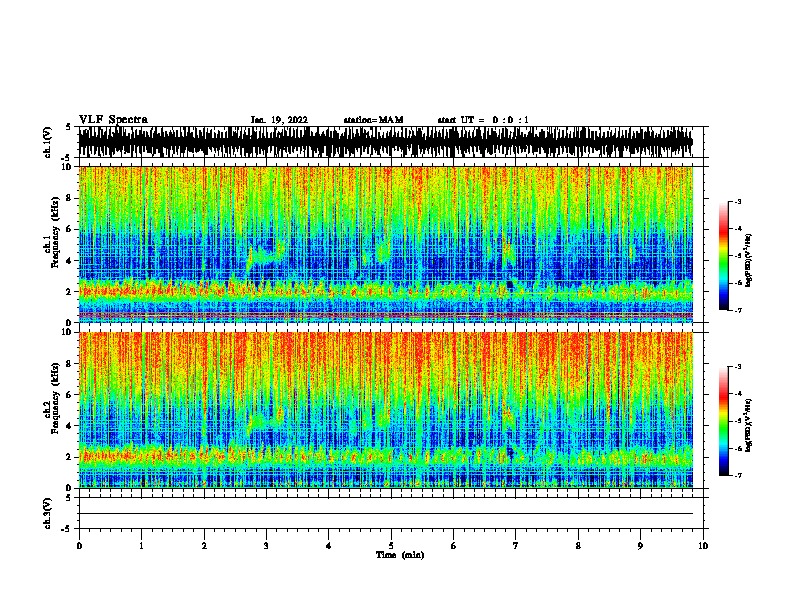Click the time axis tick label "1"
Viewport: 792px width, 612px height.
[x=141, y=546]
